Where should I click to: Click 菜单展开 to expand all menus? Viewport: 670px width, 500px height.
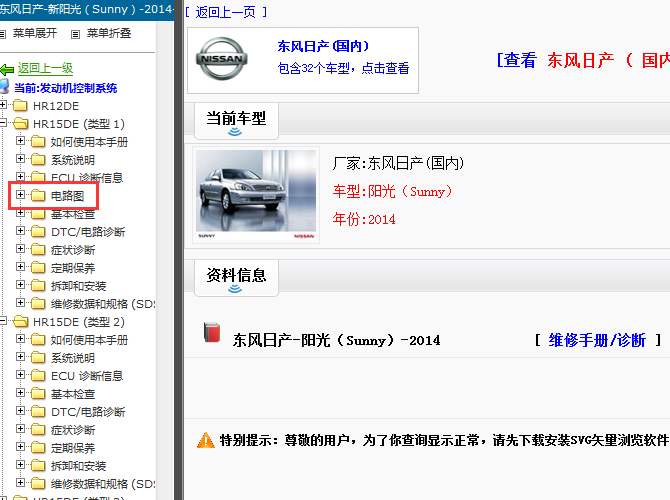tap(35, 33)
